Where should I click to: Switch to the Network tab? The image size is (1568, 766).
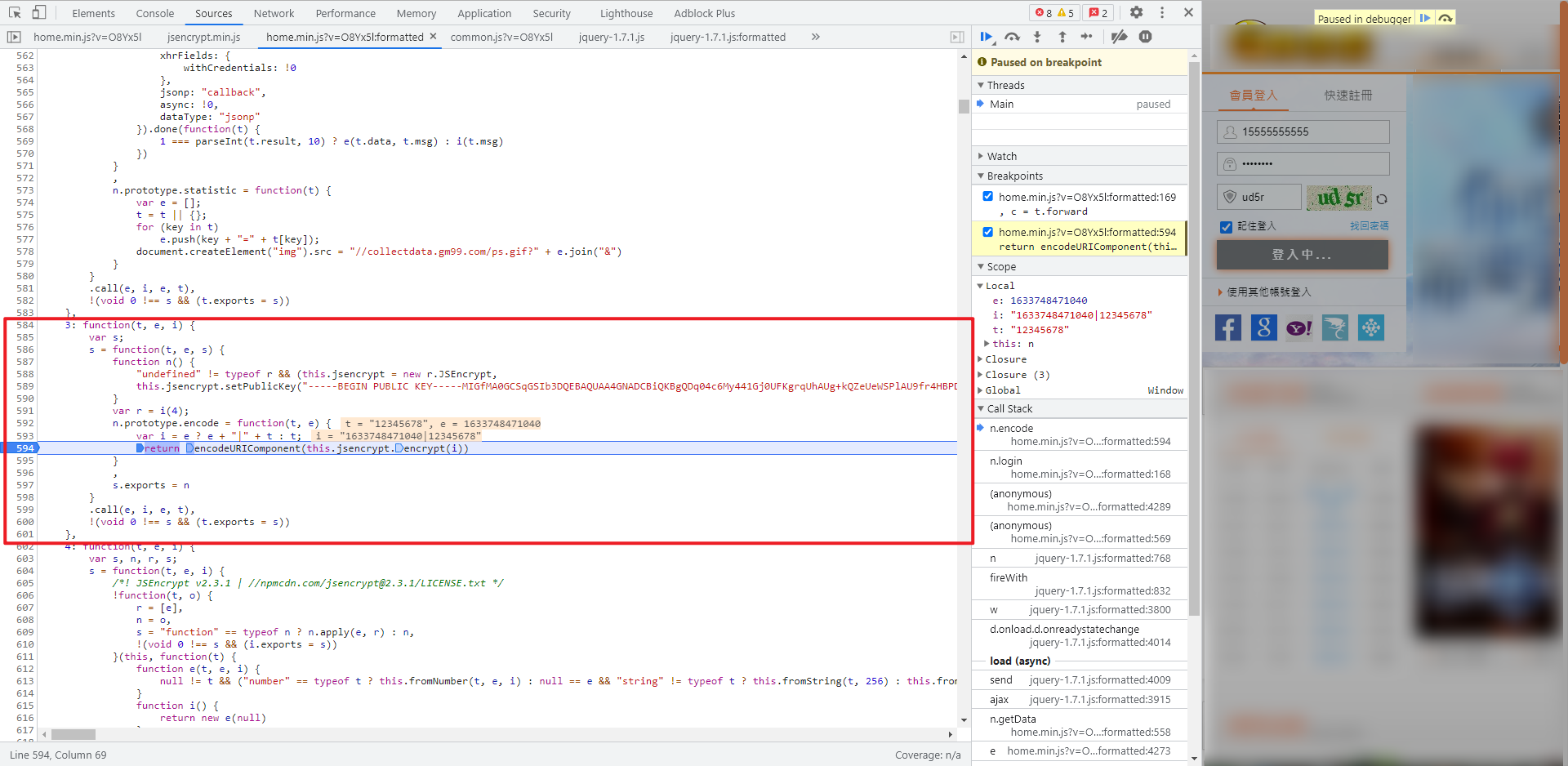click(x=274, y=13)
